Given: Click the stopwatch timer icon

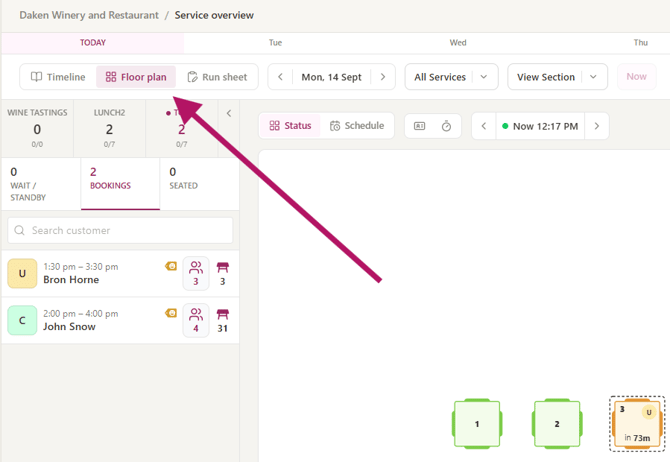Looking at the screenshot, I should tap(446, 126).
